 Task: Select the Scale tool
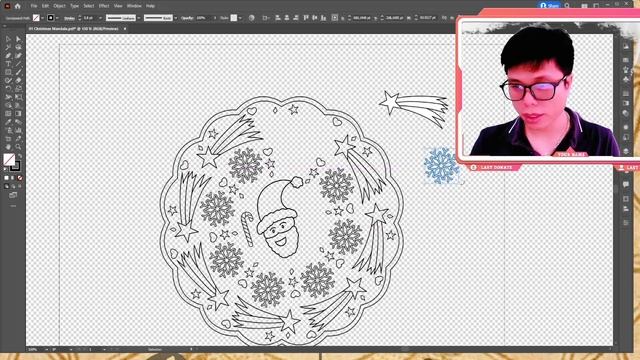(18, 89)
